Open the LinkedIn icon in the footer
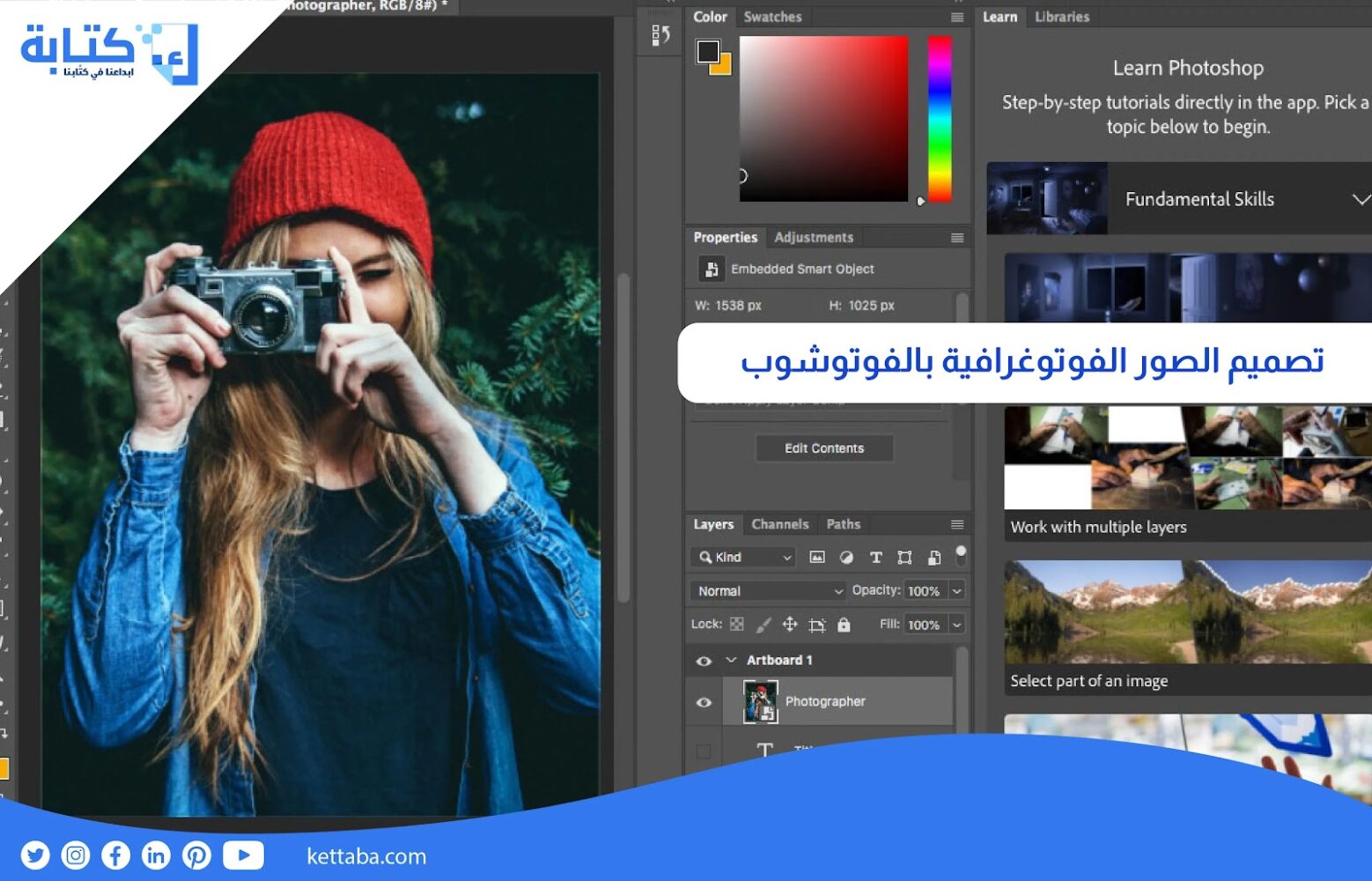Screen dimensions: 1372x881 156,855
